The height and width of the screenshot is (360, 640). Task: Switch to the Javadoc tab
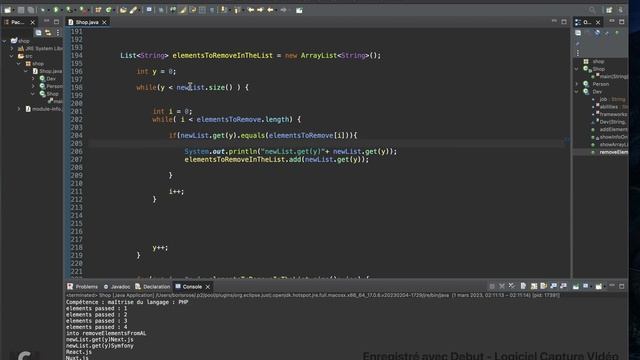[117, 287]
